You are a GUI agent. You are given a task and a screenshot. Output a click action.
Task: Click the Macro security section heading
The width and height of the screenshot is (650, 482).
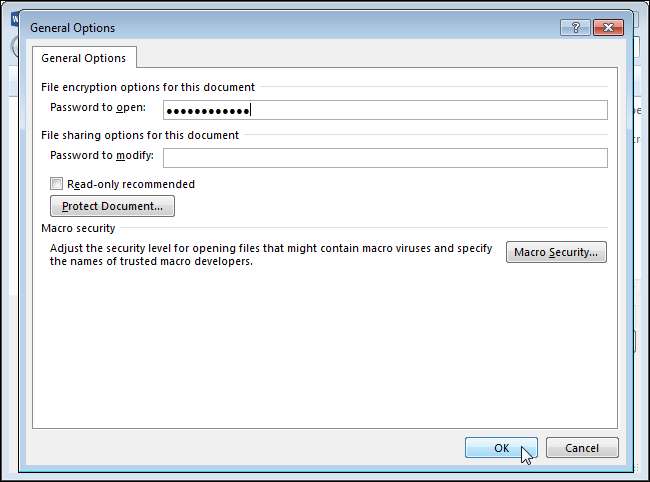[x=78, y=228]
